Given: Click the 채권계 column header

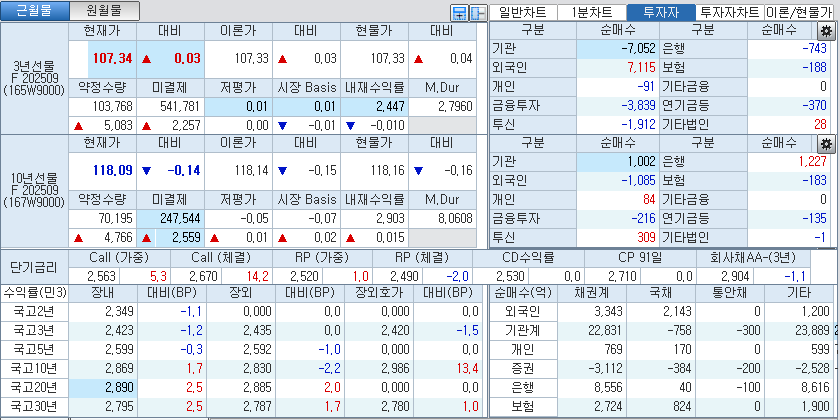Looking at the screenshot, I should [593, 293].
